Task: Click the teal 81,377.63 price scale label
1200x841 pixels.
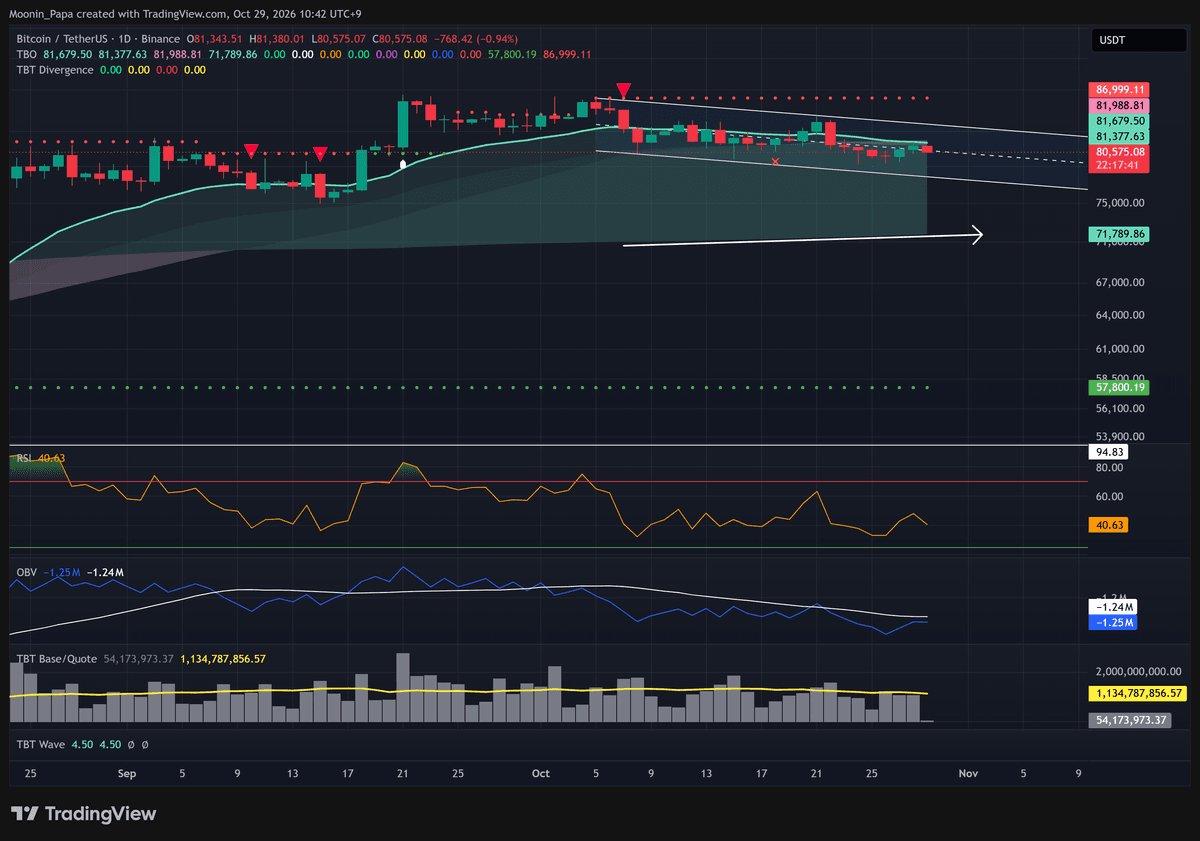Action: [1120, 136]
